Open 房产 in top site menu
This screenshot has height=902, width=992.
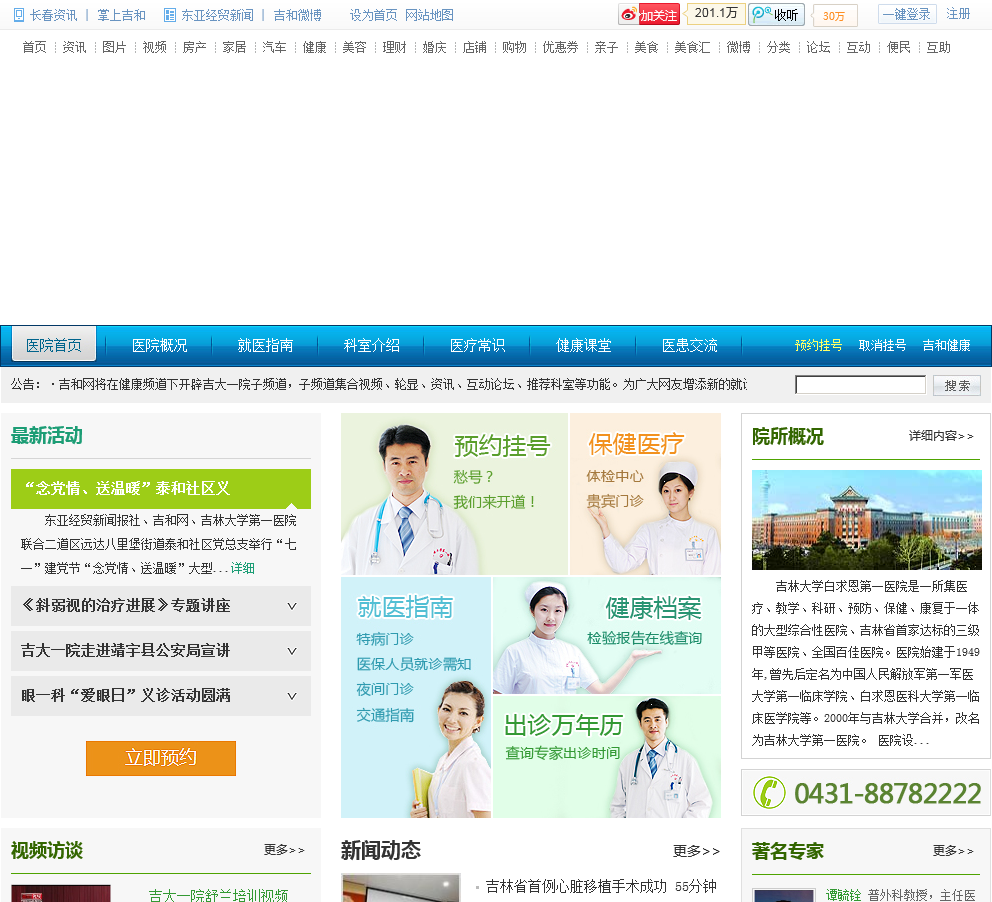click(x=194, y=47)
